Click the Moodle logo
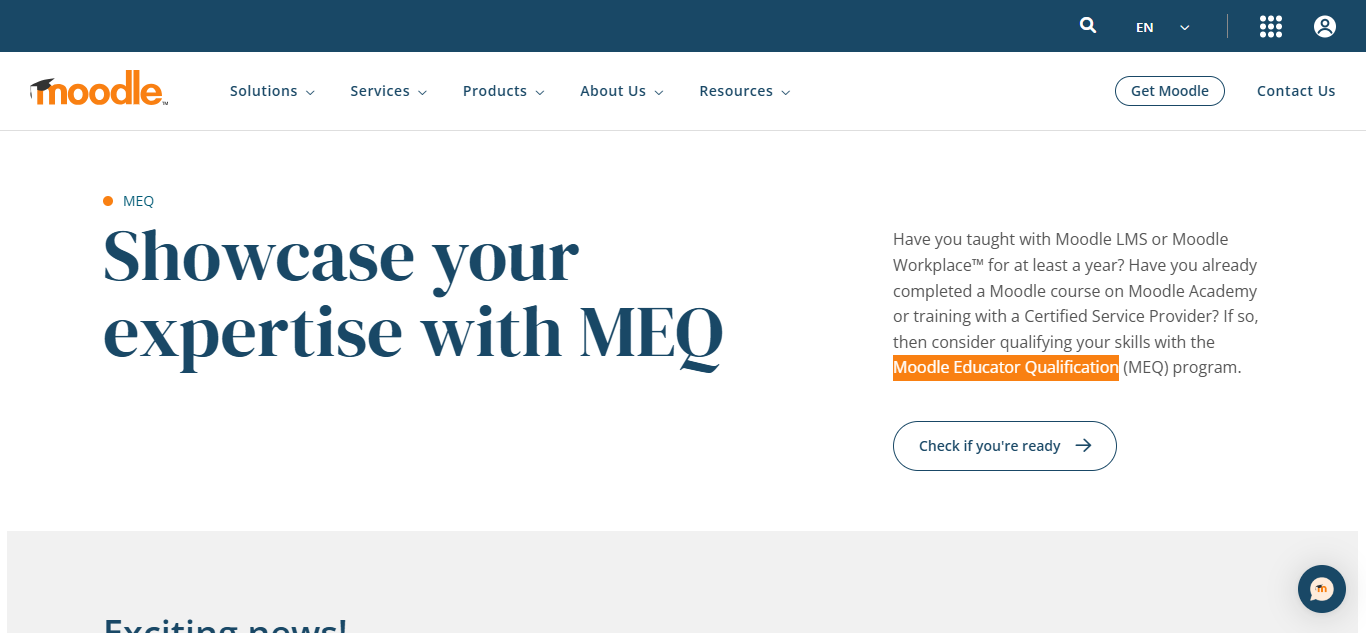The image size is (1366, 633). coord(97,89)
